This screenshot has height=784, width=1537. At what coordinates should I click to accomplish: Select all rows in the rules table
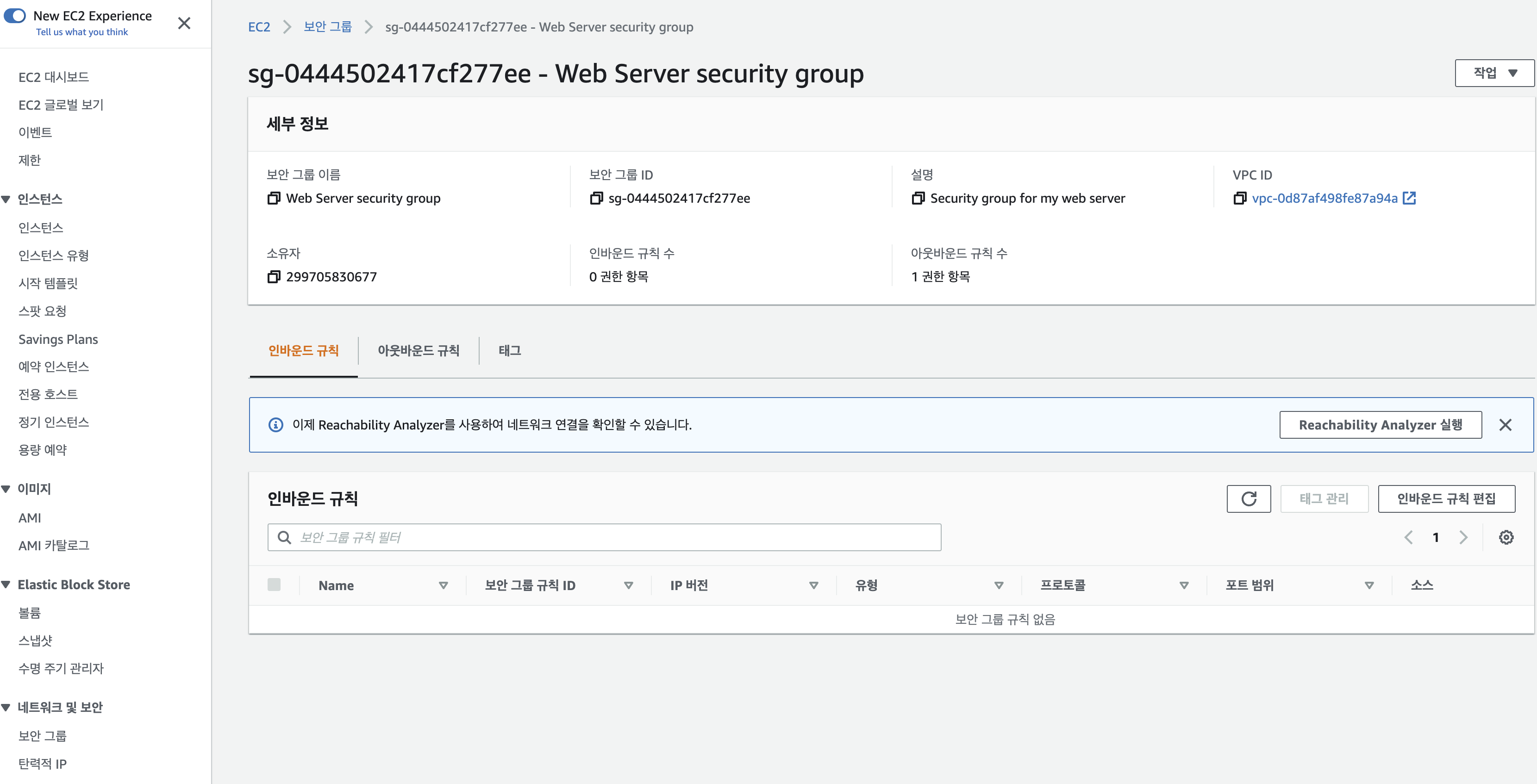coord(275,585)
